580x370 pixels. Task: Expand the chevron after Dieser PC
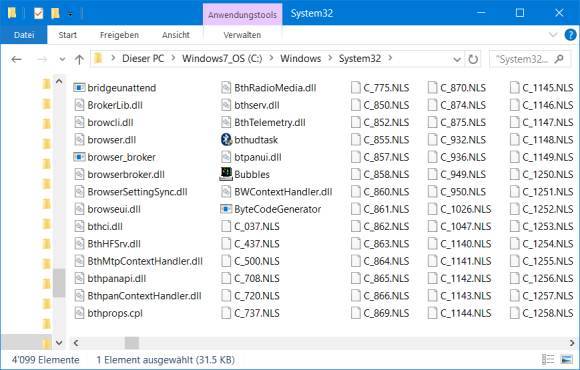click(173, 58)
